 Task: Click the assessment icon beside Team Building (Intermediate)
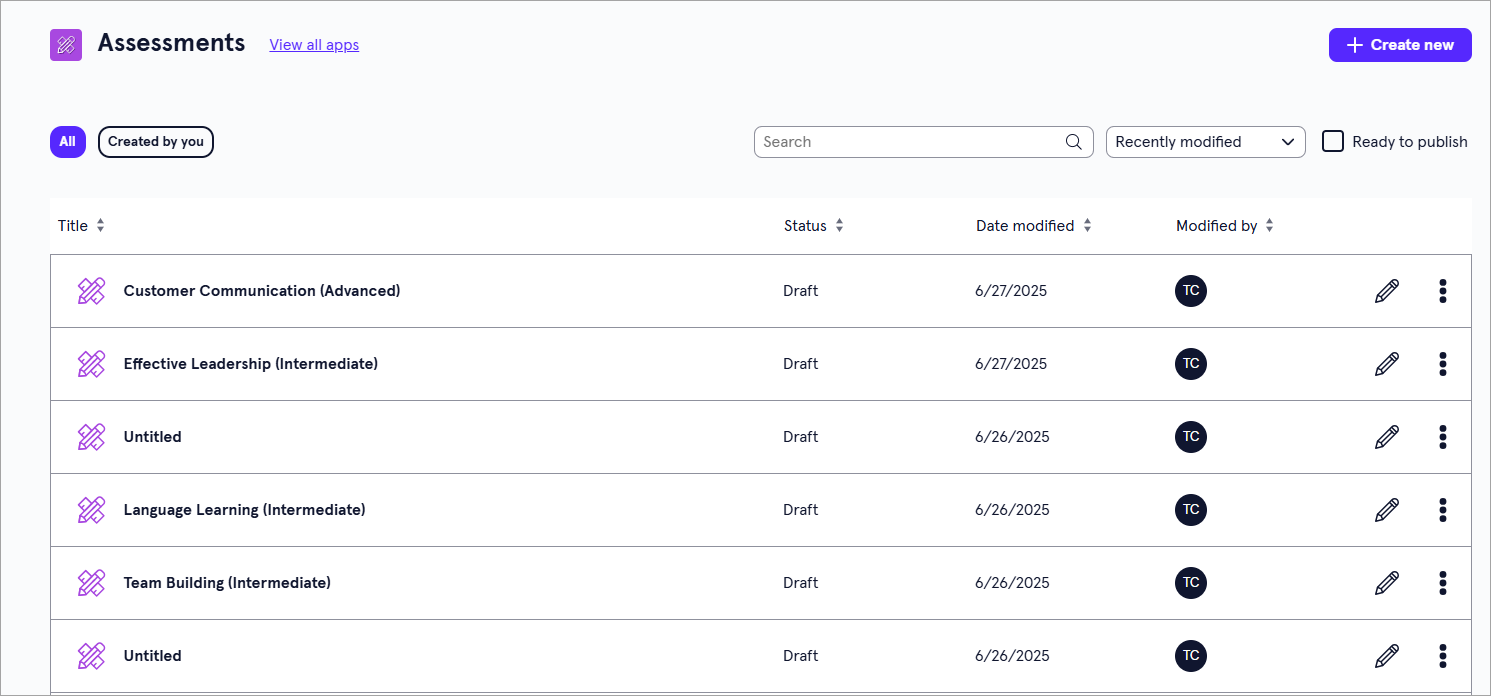tap(91, 583)
